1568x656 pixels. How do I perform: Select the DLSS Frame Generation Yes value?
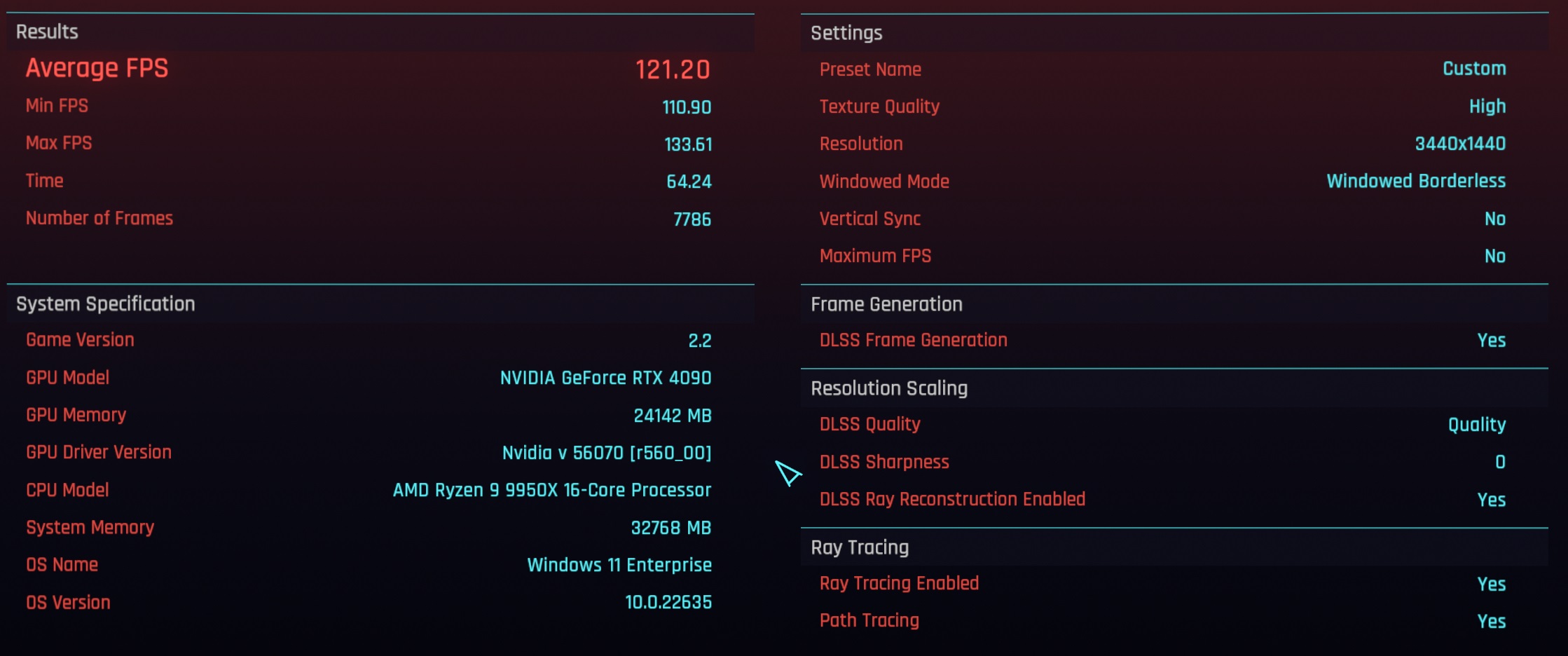click(1492, 340)
